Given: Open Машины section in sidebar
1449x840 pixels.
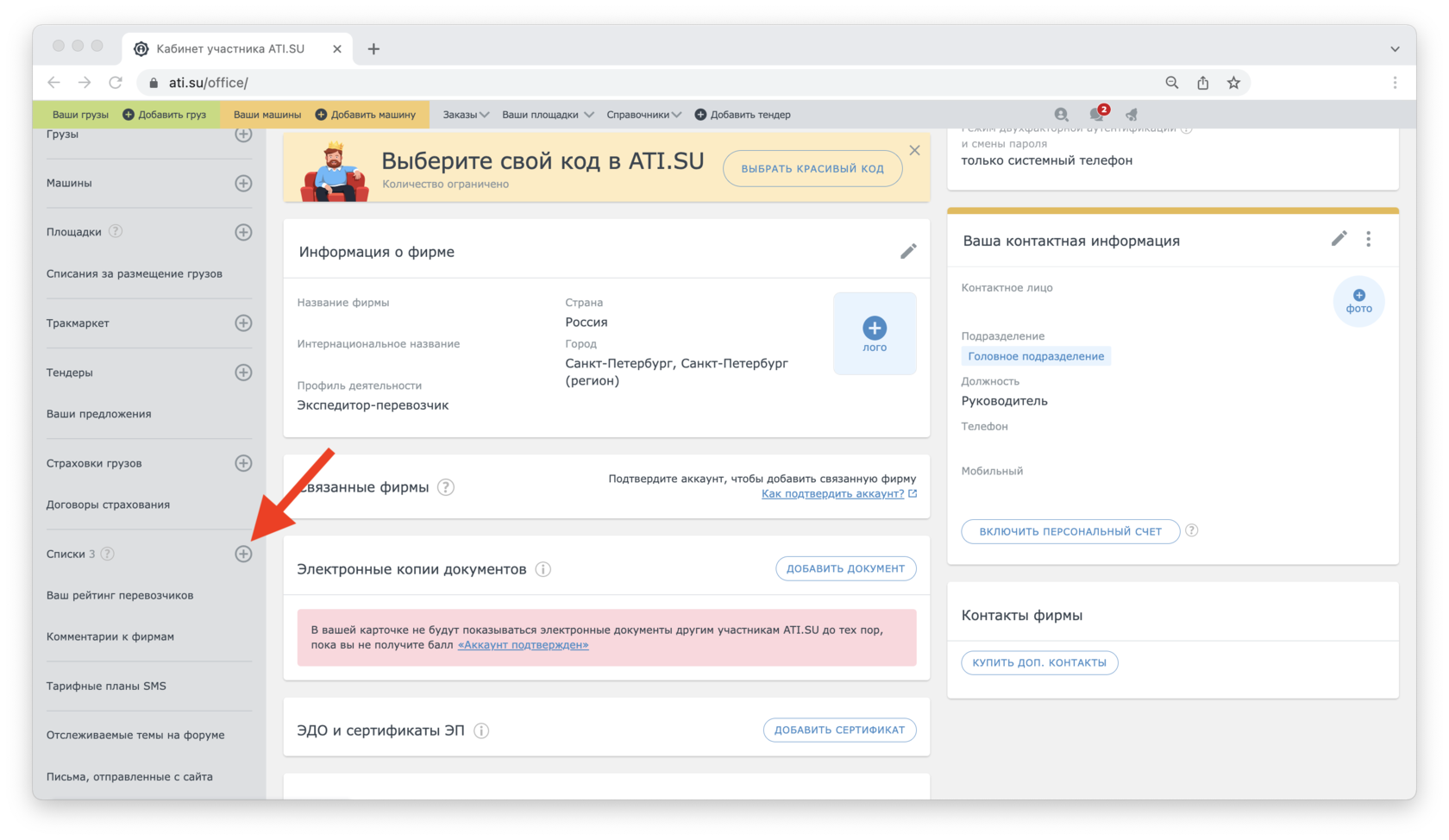Looking at the screenshot, I should (69, 183).
